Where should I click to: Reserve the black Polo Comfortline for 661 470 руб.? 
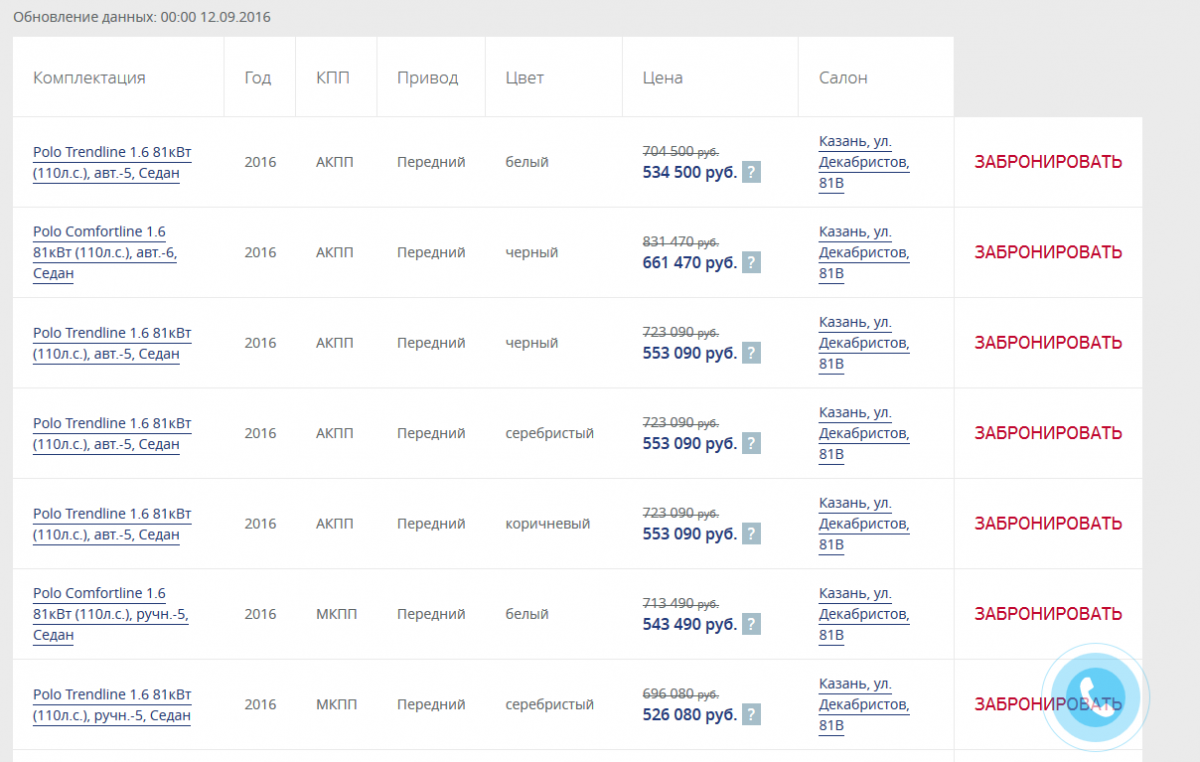(x=1048, y=252)
